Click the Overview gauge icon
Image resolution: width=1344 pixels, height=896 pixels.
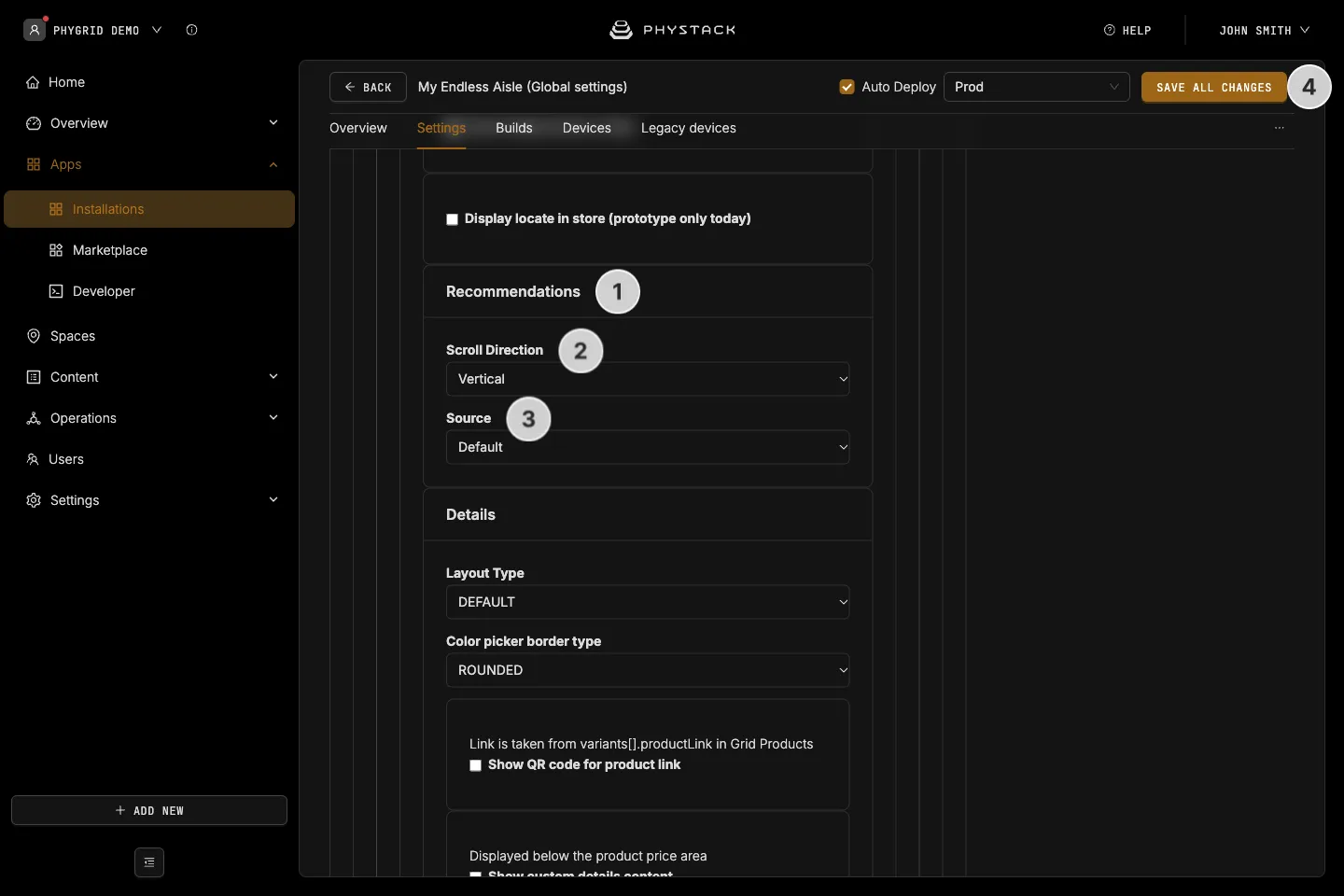(x=34, y=123)
